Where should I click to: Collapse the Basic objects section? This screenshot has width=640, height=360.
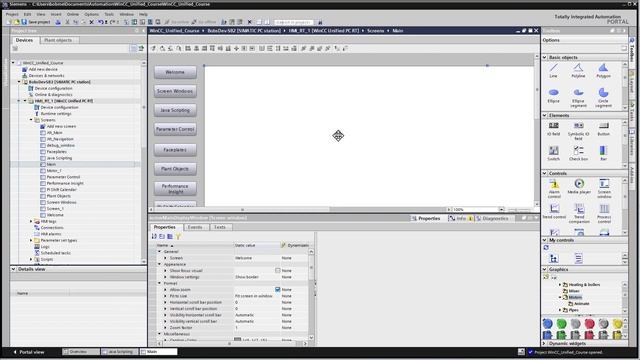[x=544, y=58]
